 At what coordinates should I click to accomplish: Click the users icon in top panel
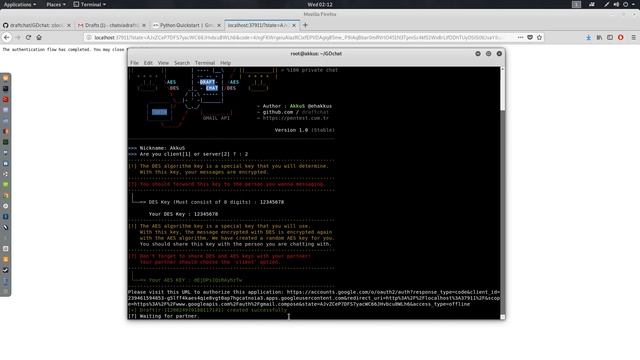point(592,4)
